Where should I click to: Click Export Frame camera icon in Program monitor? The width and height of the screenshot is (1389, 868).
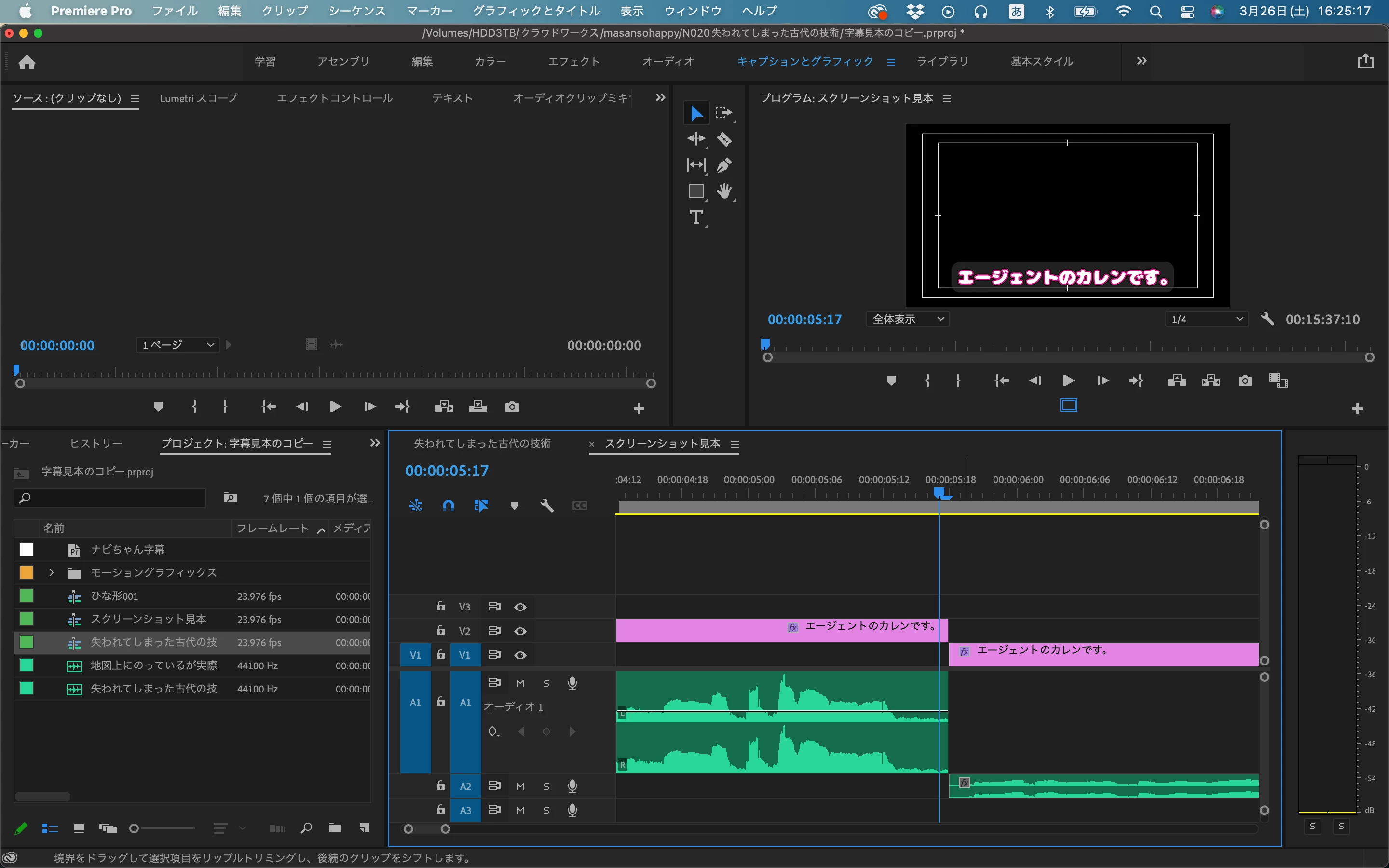(1244, 380)
